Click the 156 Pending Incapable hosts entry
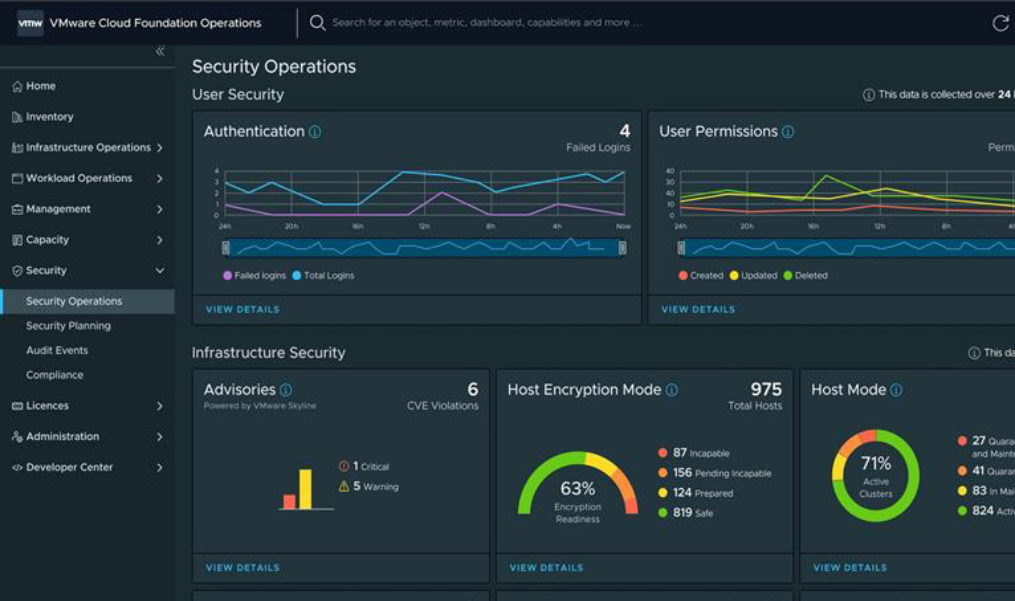 pyautogui.click(x=715, y=473)
